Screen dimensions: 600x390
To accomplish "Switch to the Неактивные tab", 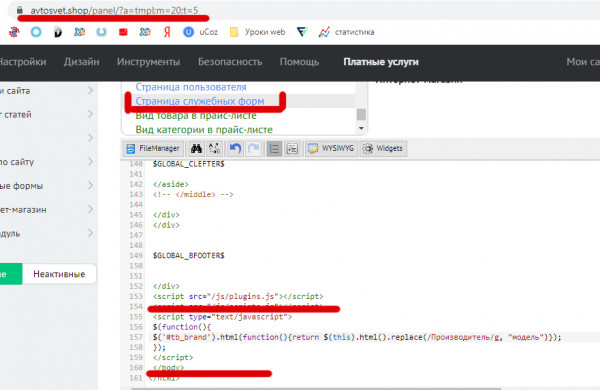I will pos(59,274).
